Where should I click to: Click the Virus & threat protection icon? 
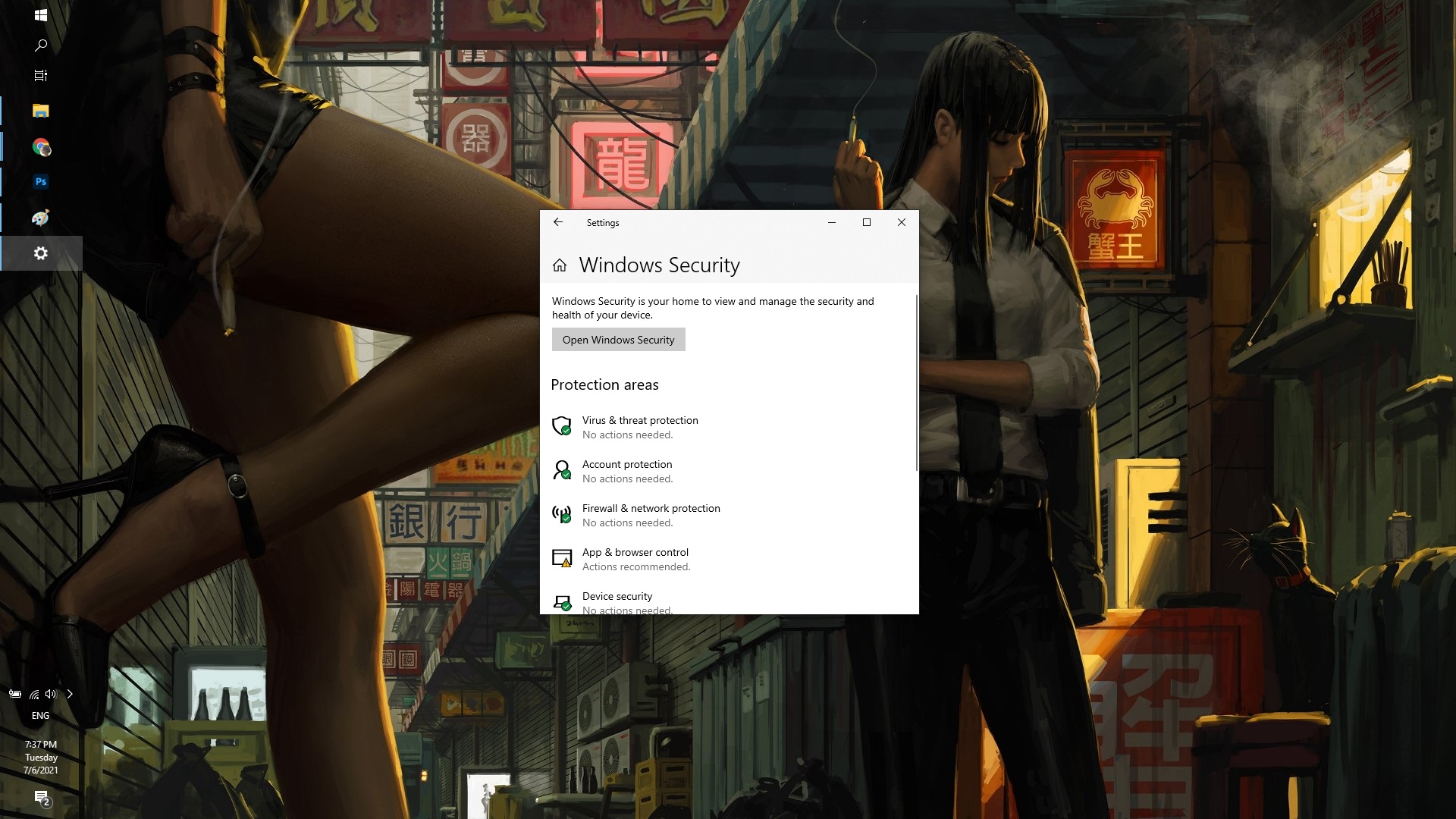click(x=561, y=425)
